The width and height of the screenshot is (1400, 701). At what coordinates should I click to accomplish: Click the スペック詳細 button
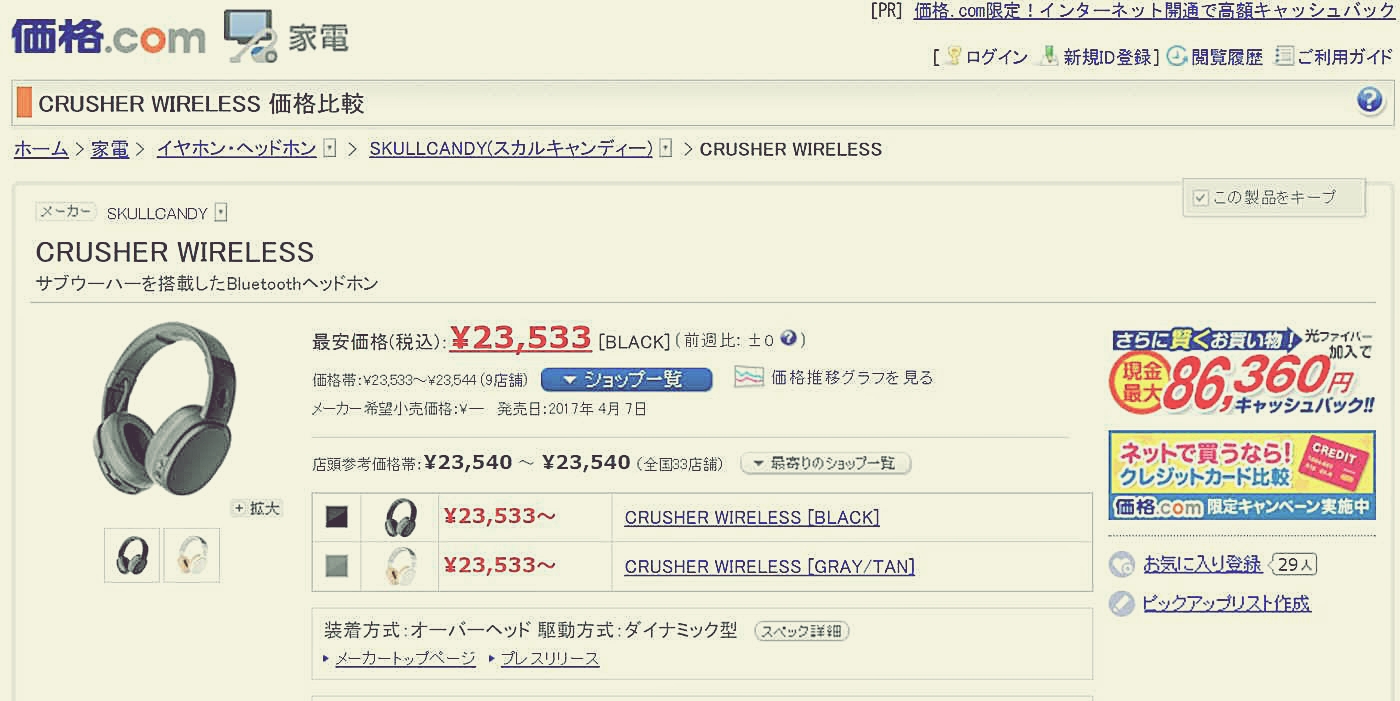coord(801,631)
